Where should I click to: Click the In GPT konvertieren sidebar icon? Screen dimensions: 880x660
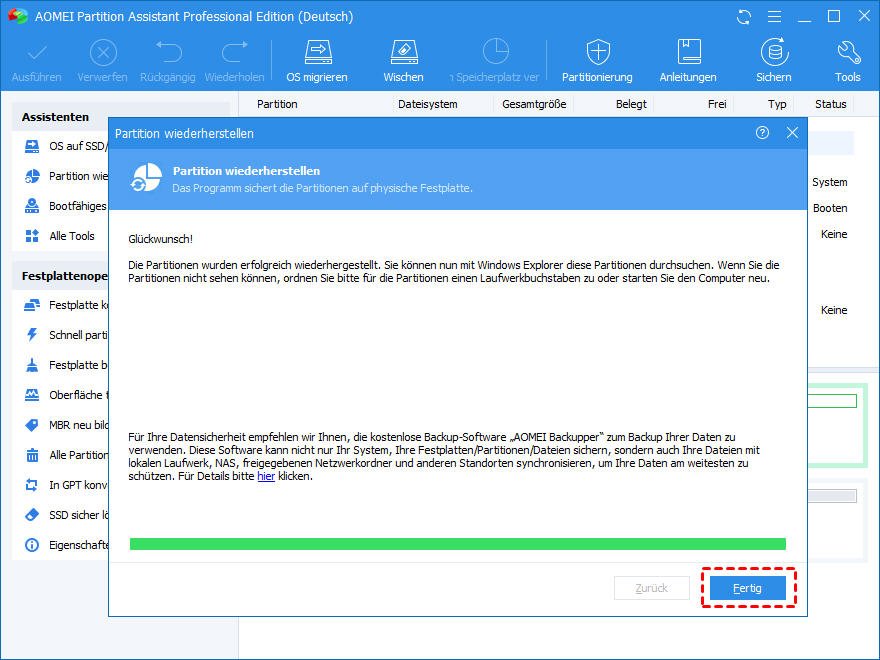pos(32,485)
